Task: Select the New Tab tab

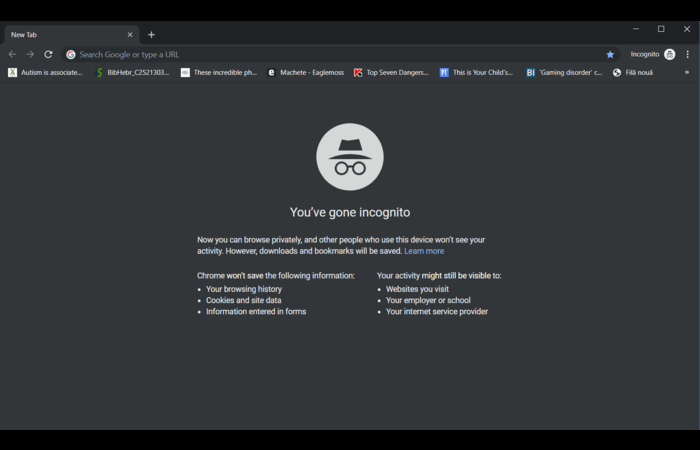Action: [x=71, y=35]
